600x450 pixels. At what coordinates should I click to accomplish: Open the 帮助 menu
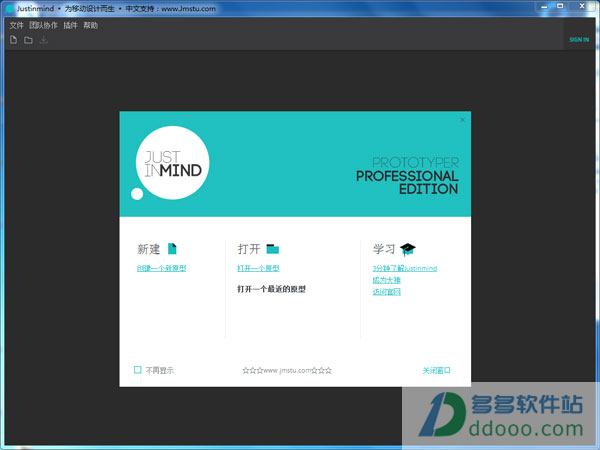tap(91, 25)
